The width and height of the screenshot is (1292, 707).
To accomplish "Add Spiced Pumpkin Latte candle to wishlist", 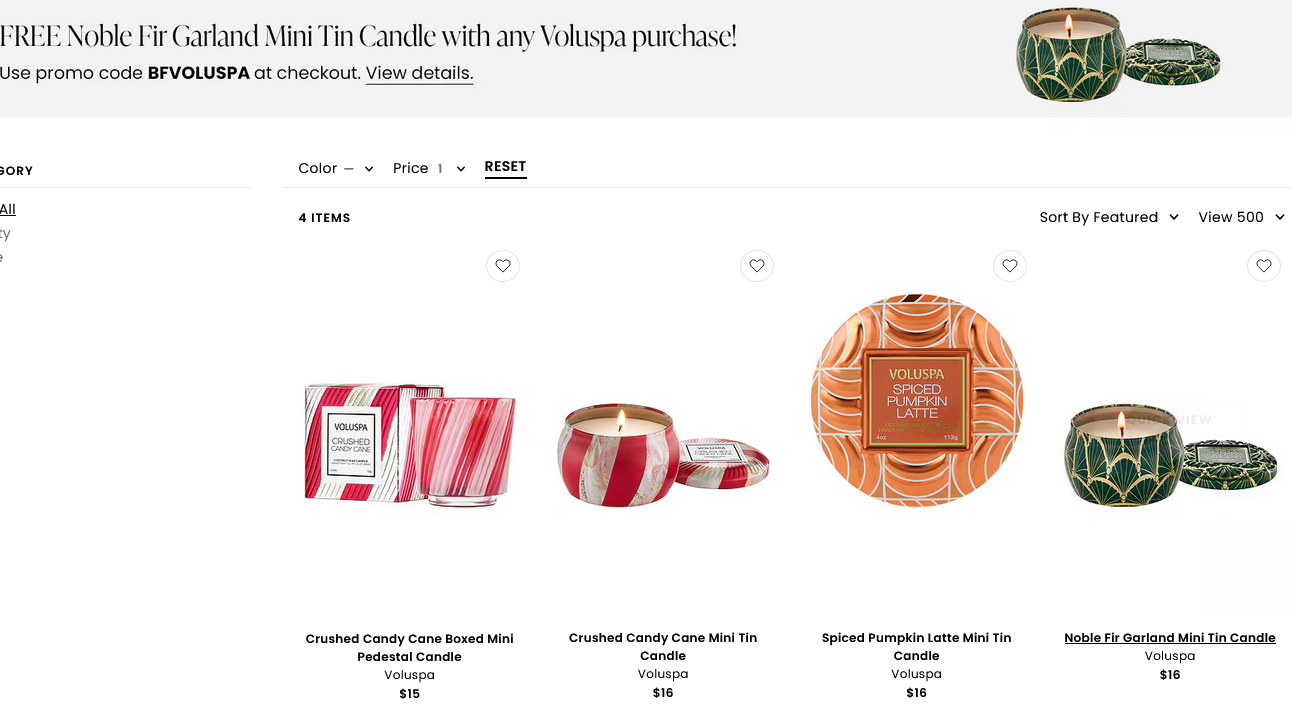I will pyautogui.click(x=1010, y=266).
